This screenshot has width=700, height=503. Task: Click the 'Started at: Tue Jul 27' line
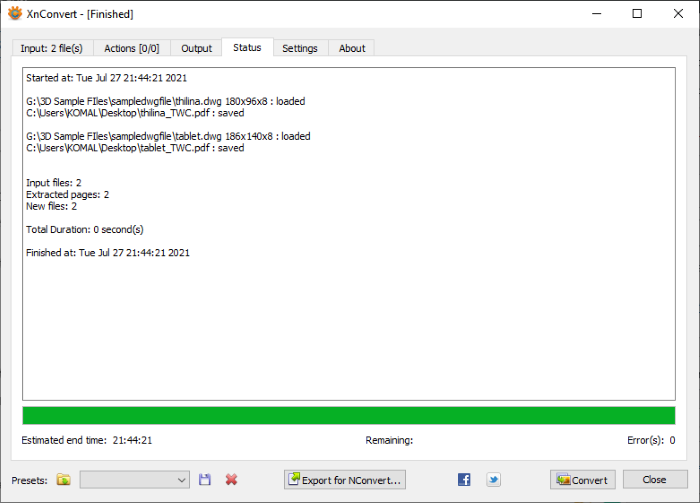106,78
